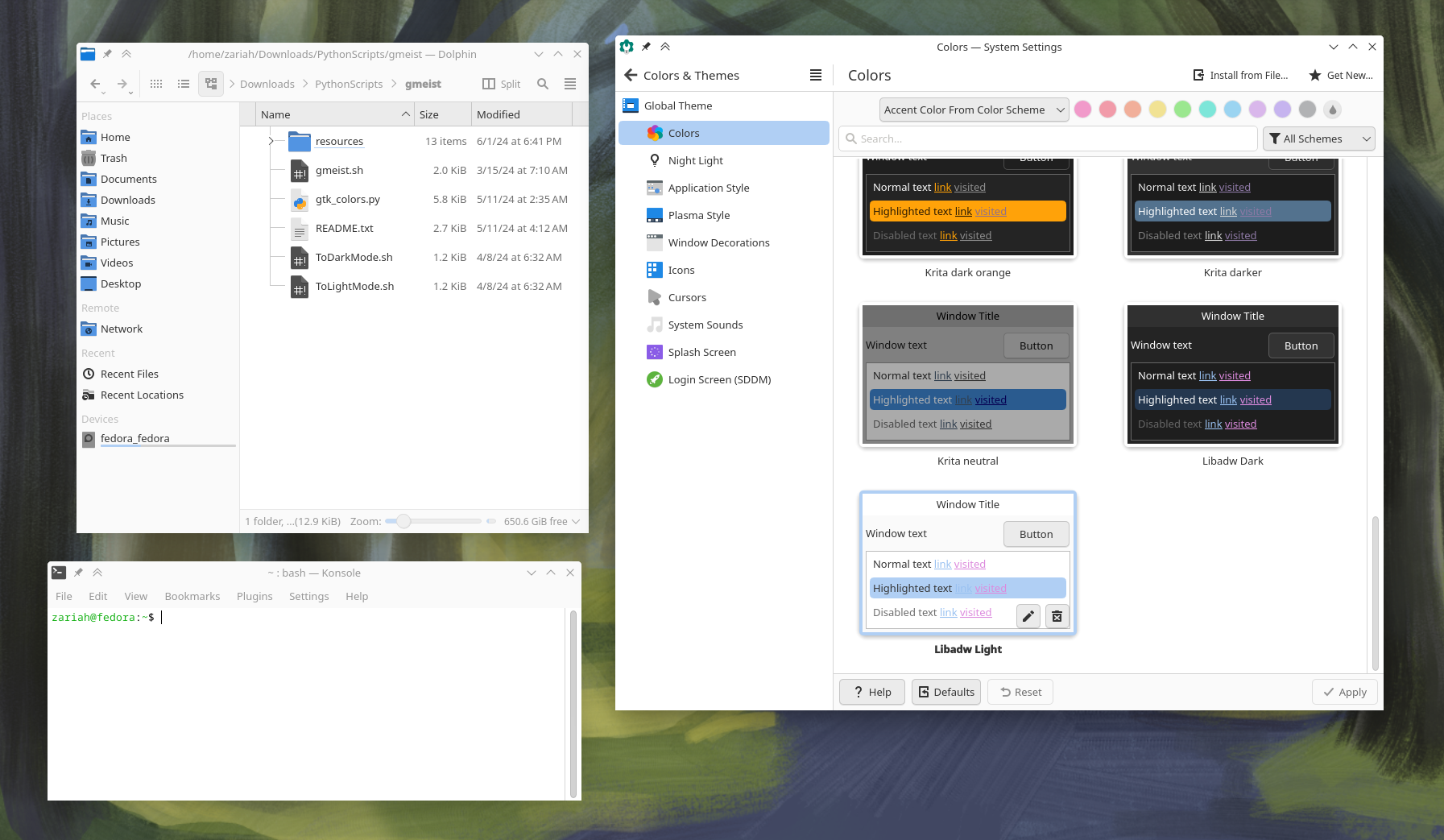Select gtk_colors.py Python file icon
Screen dimensions: 1444x840
(x=300, y=199)
